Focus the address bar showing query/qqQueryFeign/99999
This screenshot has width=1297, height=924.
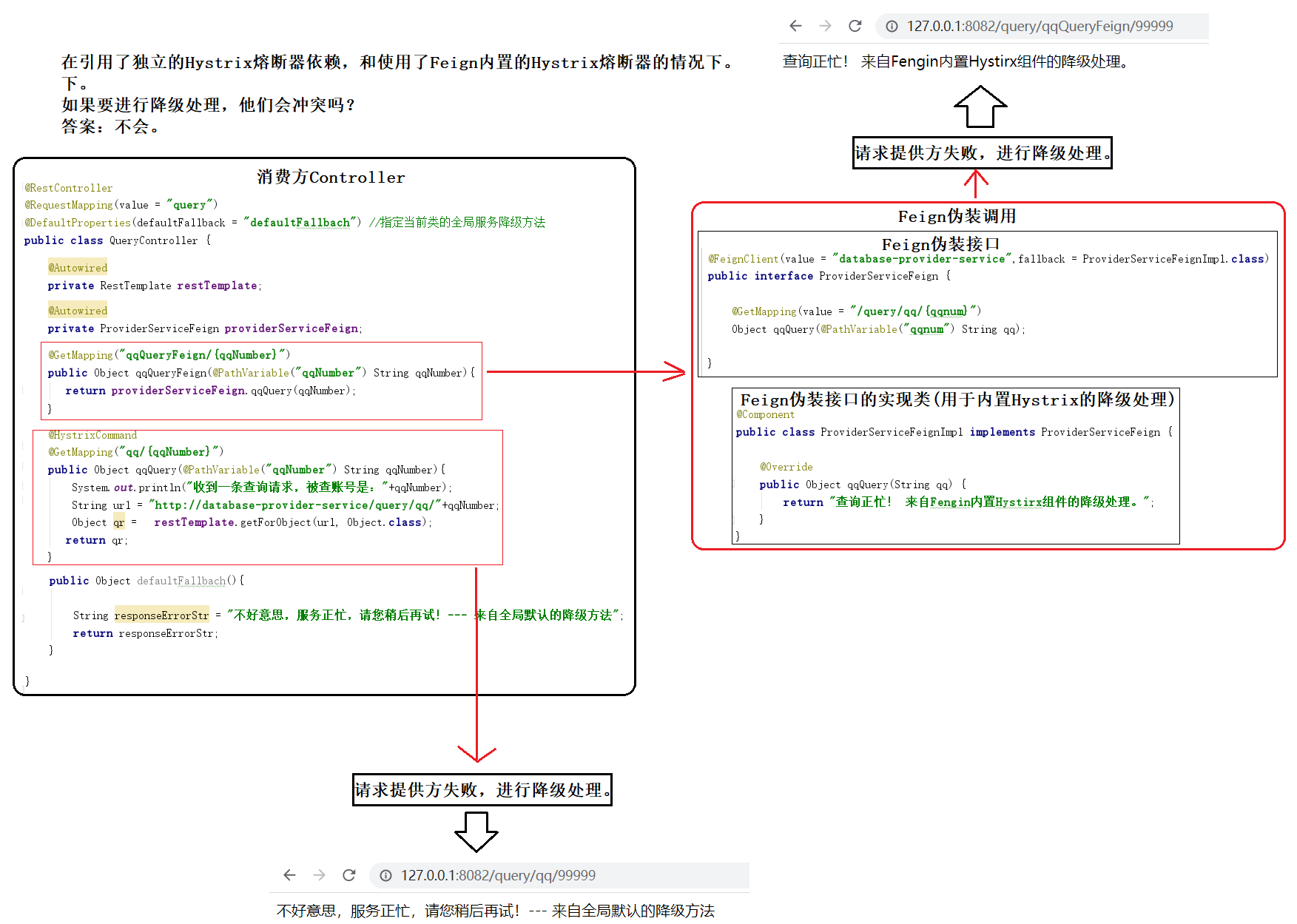coord(1042,26)
